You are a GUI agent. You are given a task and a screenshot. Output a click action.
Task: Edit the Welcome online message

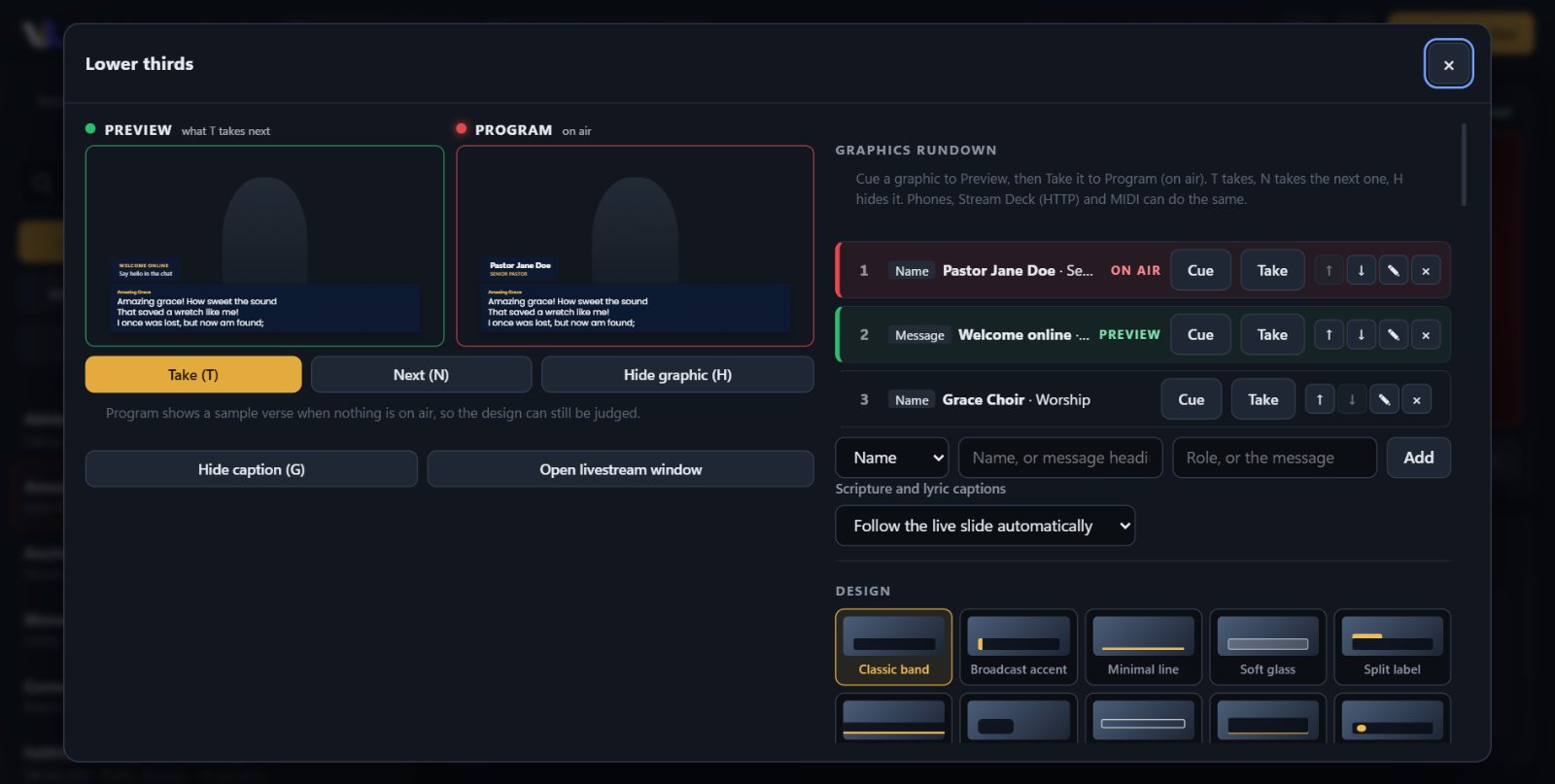1393,335
